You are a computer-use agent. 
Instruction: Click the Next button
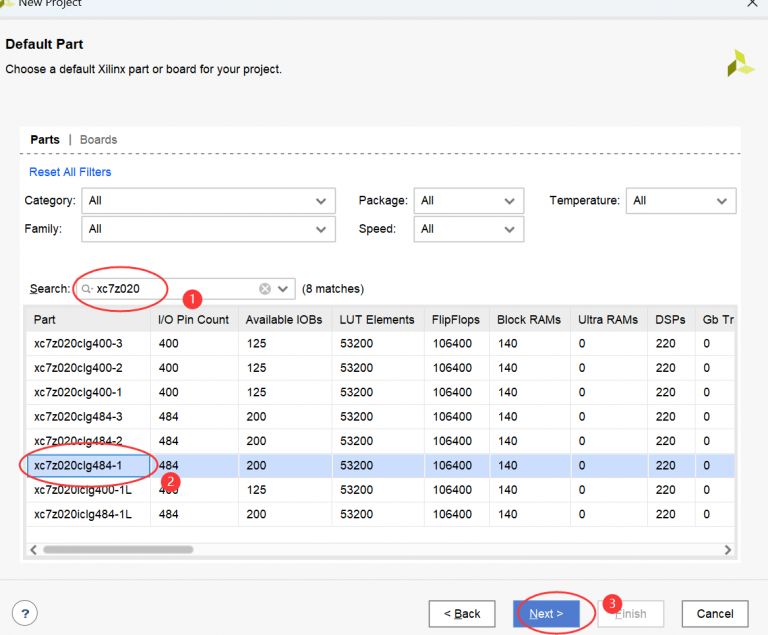coord(547,613)
